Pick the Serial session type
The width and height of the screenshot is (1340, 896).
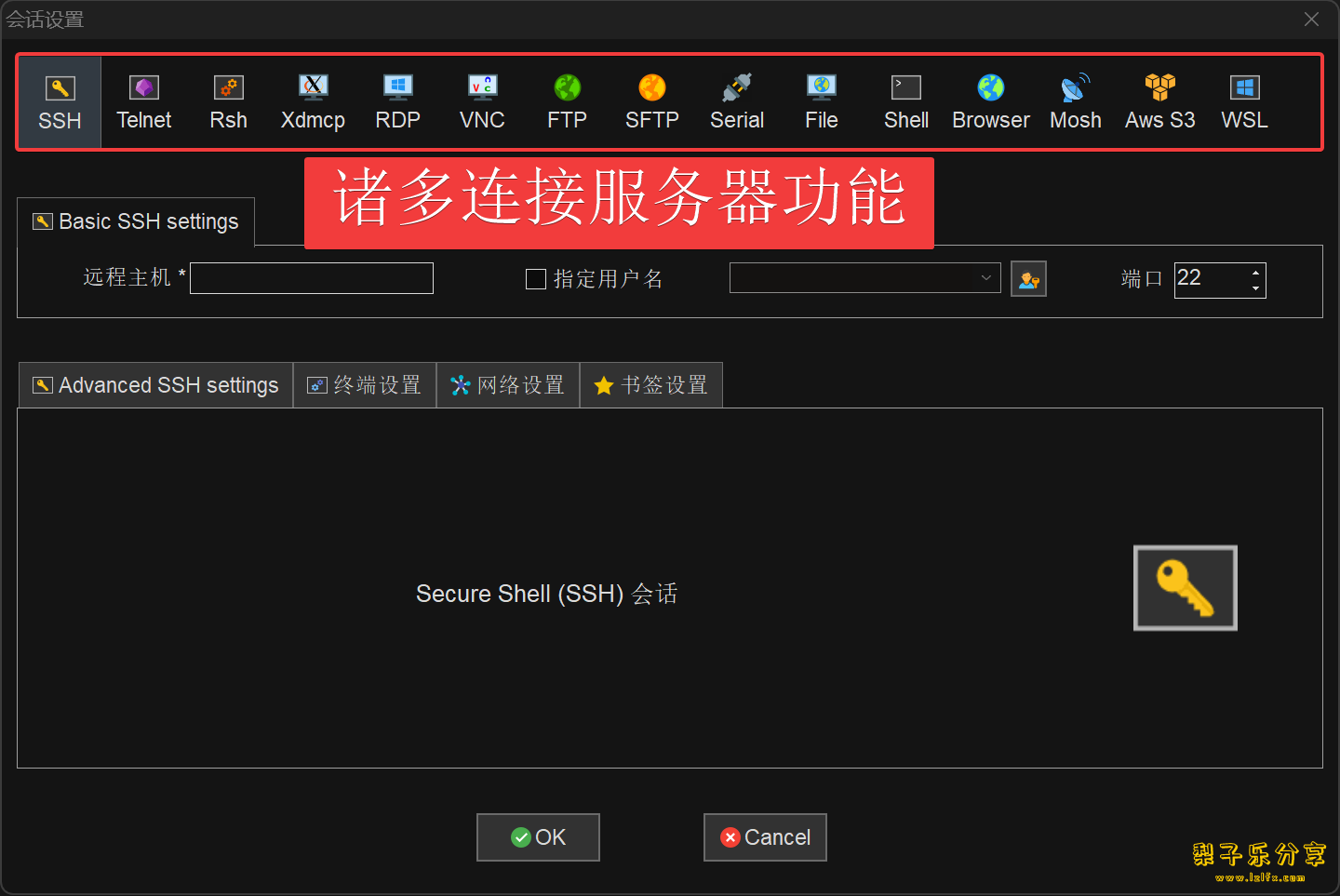coord(737,102)
